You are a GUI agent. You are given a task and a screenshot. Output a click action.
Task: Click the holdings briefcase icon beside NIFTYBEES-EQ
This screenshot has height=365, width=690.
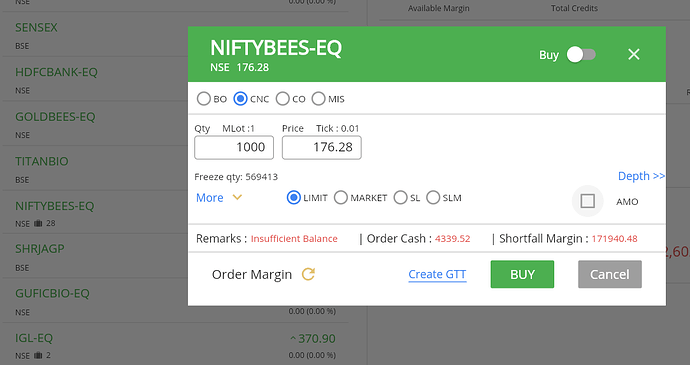[x=38, y=223]
